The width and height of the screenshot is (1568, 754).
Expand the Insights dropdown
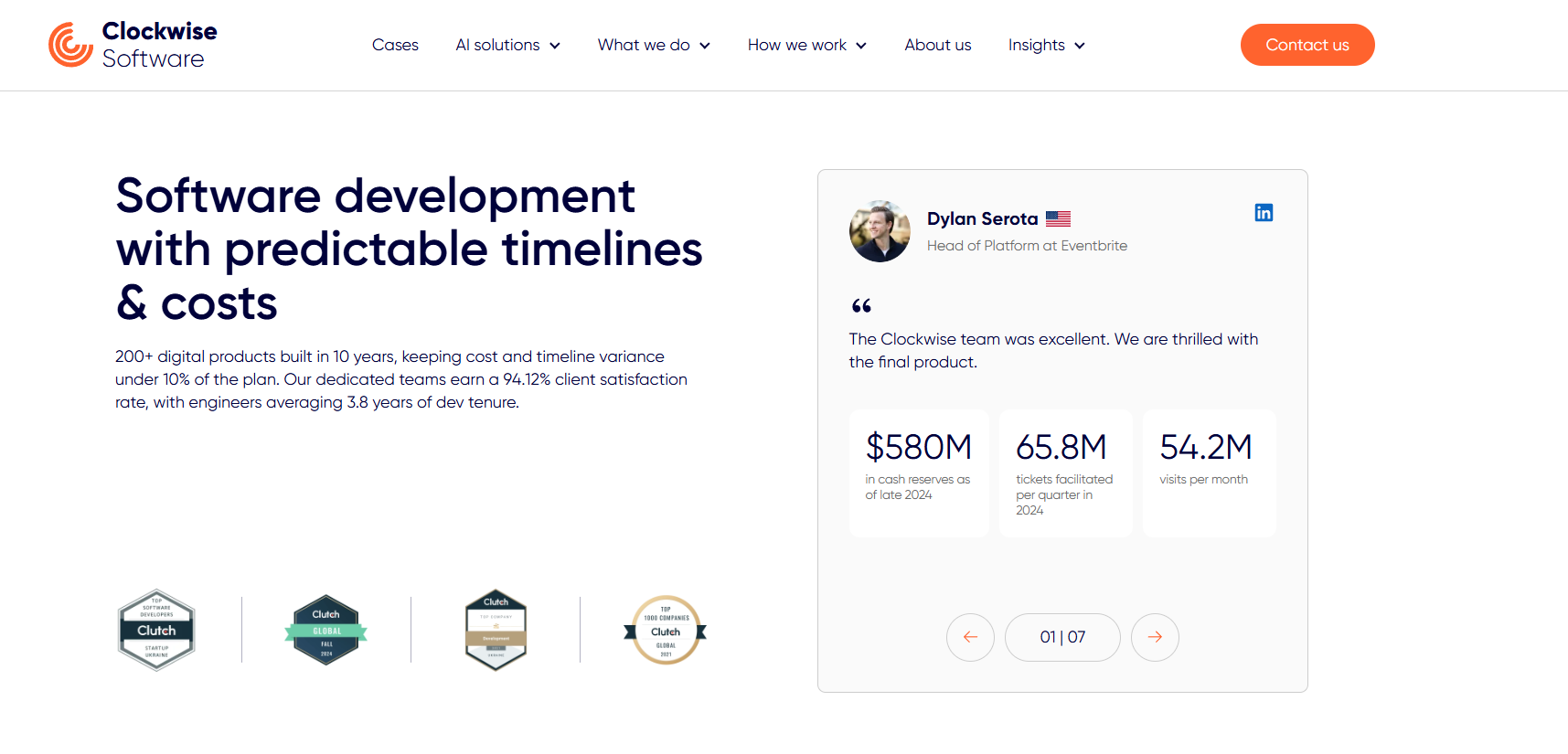pos(1047,45)
